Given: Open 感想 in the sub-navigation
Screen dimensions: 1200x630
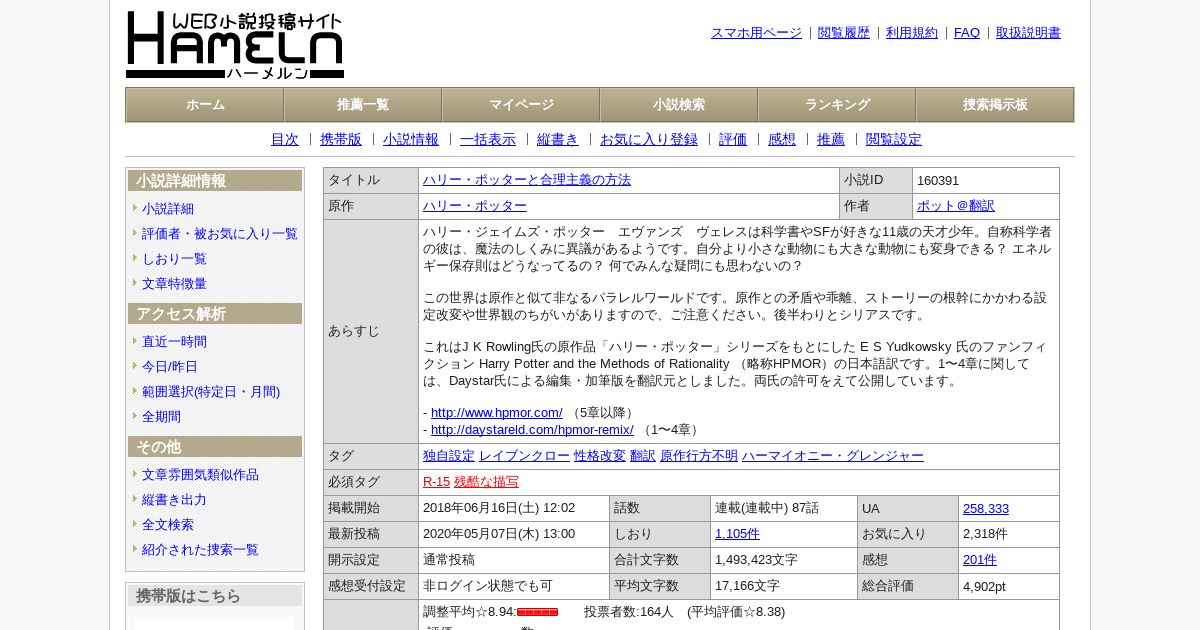Looking at the screenshot, I should point(782,140).
